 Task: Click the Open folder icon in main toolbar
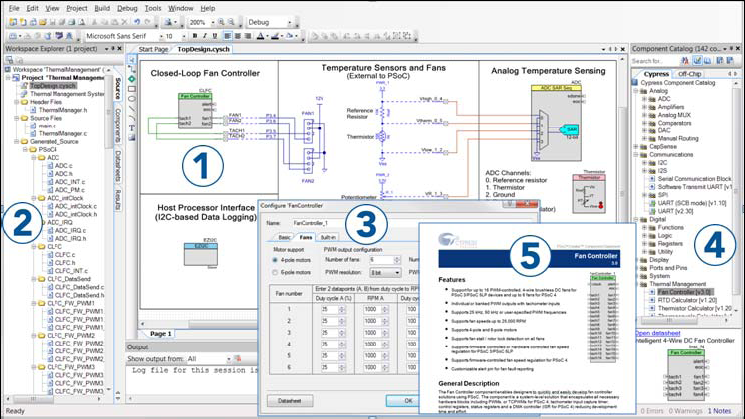pos(43,22)
